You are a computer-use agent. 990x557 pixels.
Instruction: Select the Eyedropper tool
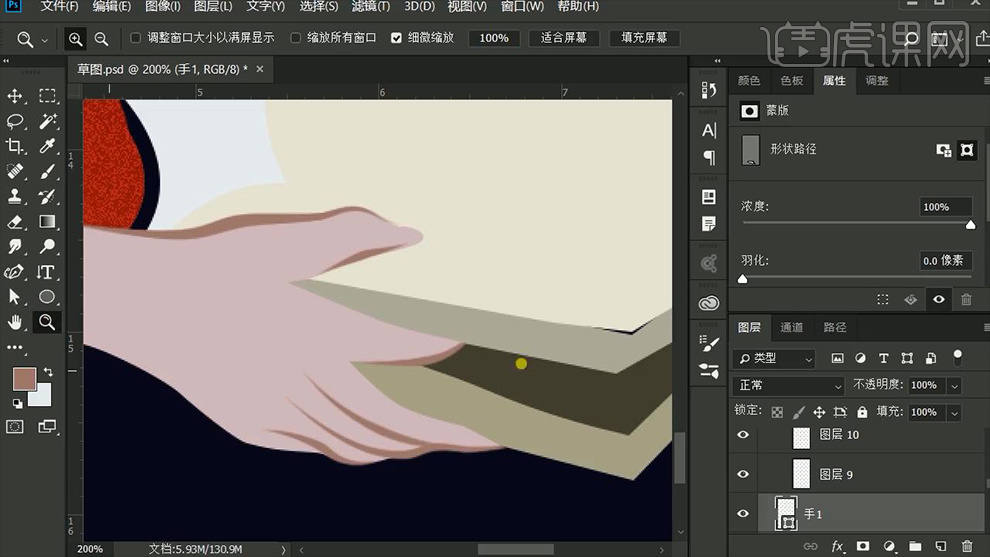coord(47,147)
